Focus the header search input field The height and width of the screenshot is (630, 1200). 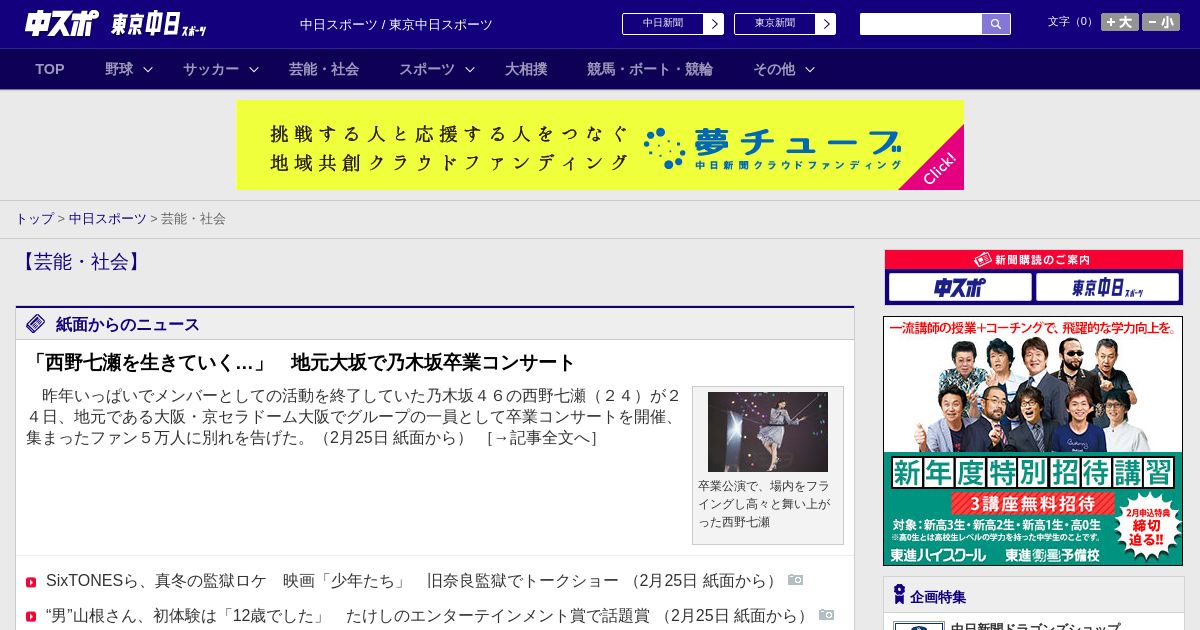click(x=921, y=24)
